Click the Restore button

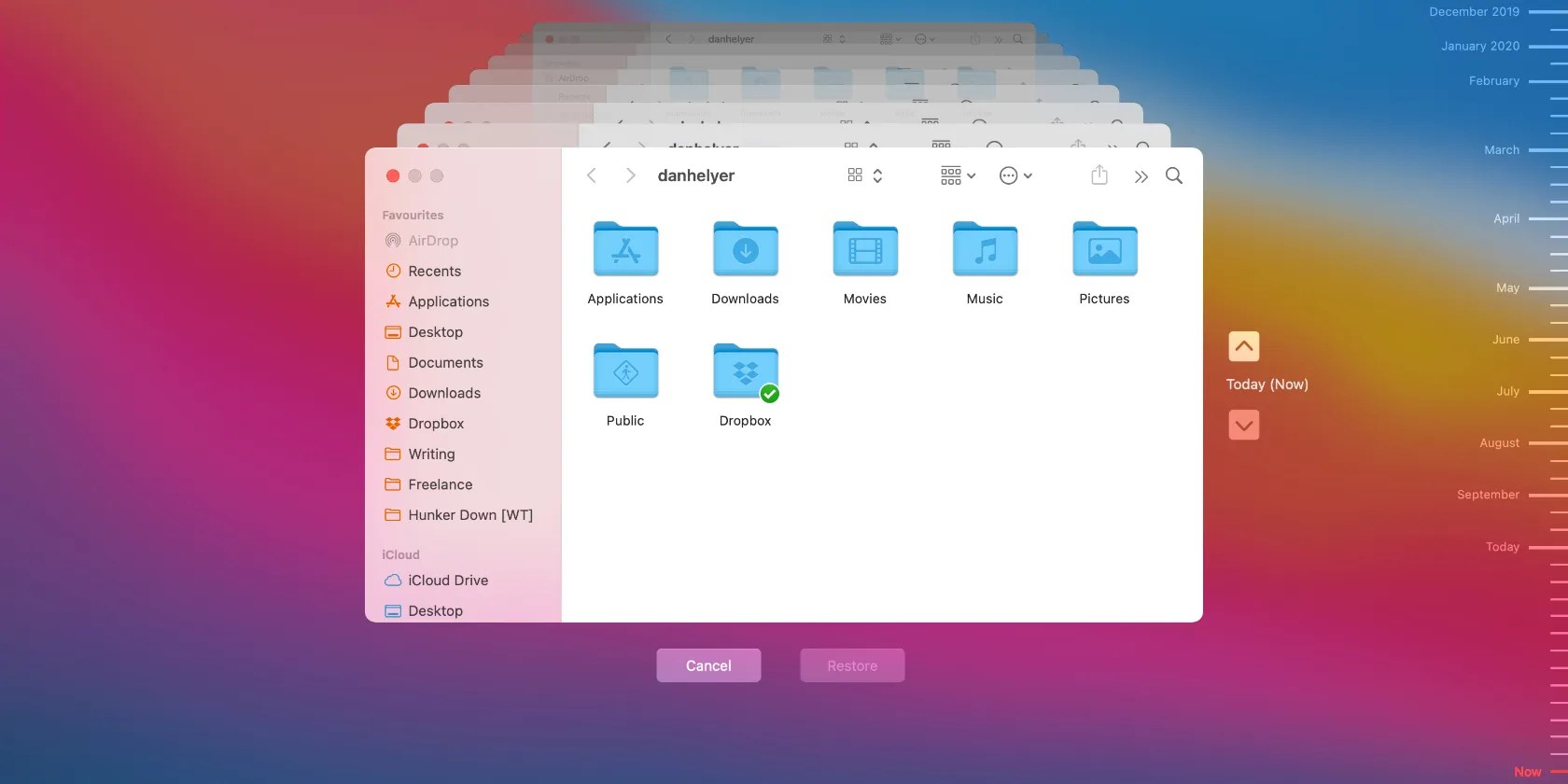pos(852,665)
